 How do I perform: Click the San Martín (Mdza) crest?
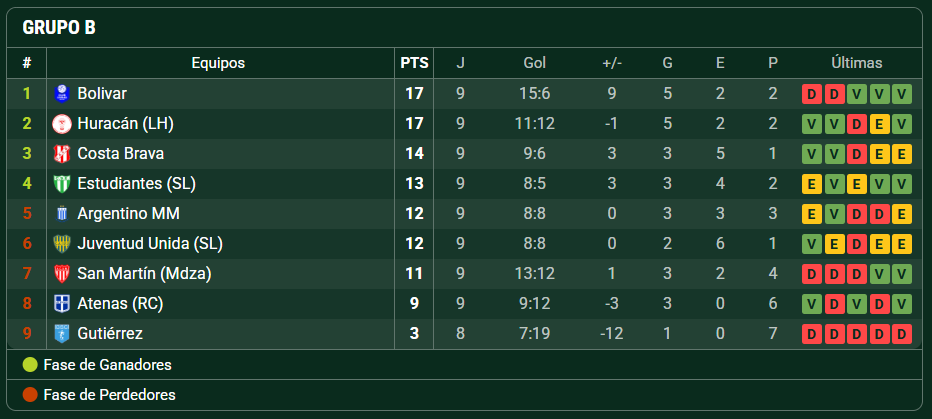(x=62, y=273)
